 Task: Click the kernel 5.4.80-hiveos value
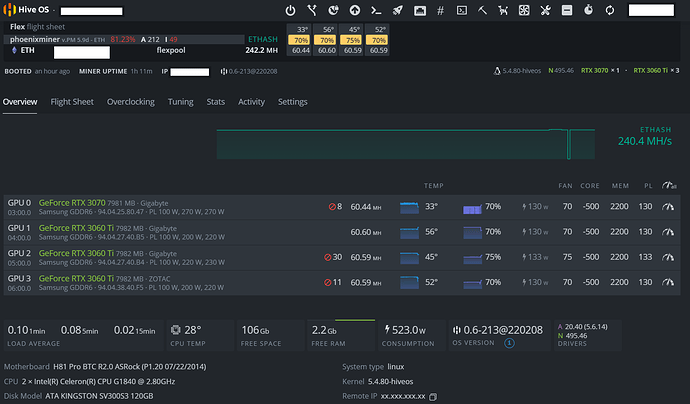click(391, 382)
